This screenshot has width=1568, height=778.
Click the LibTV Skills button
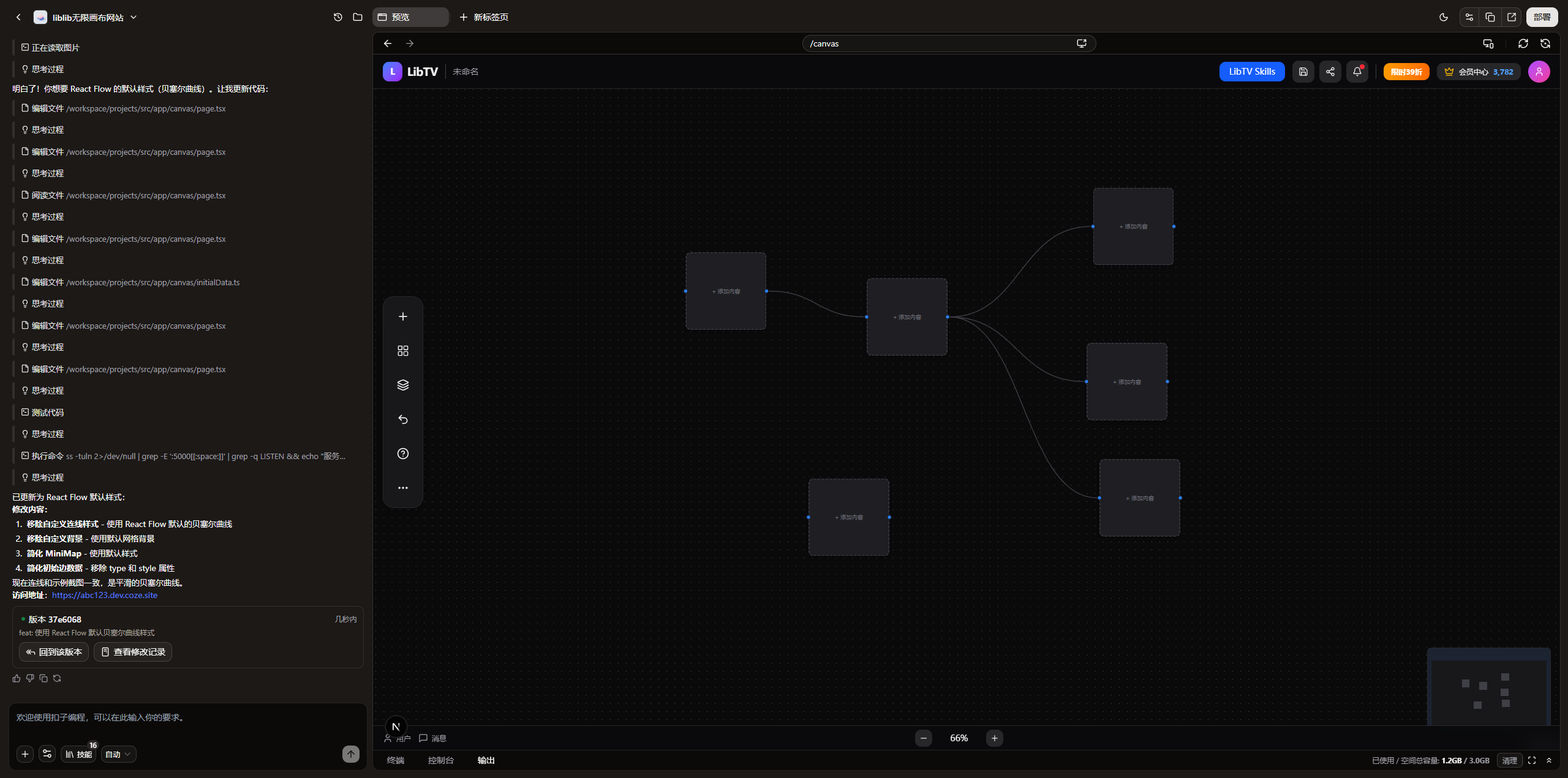(1251, 72)
